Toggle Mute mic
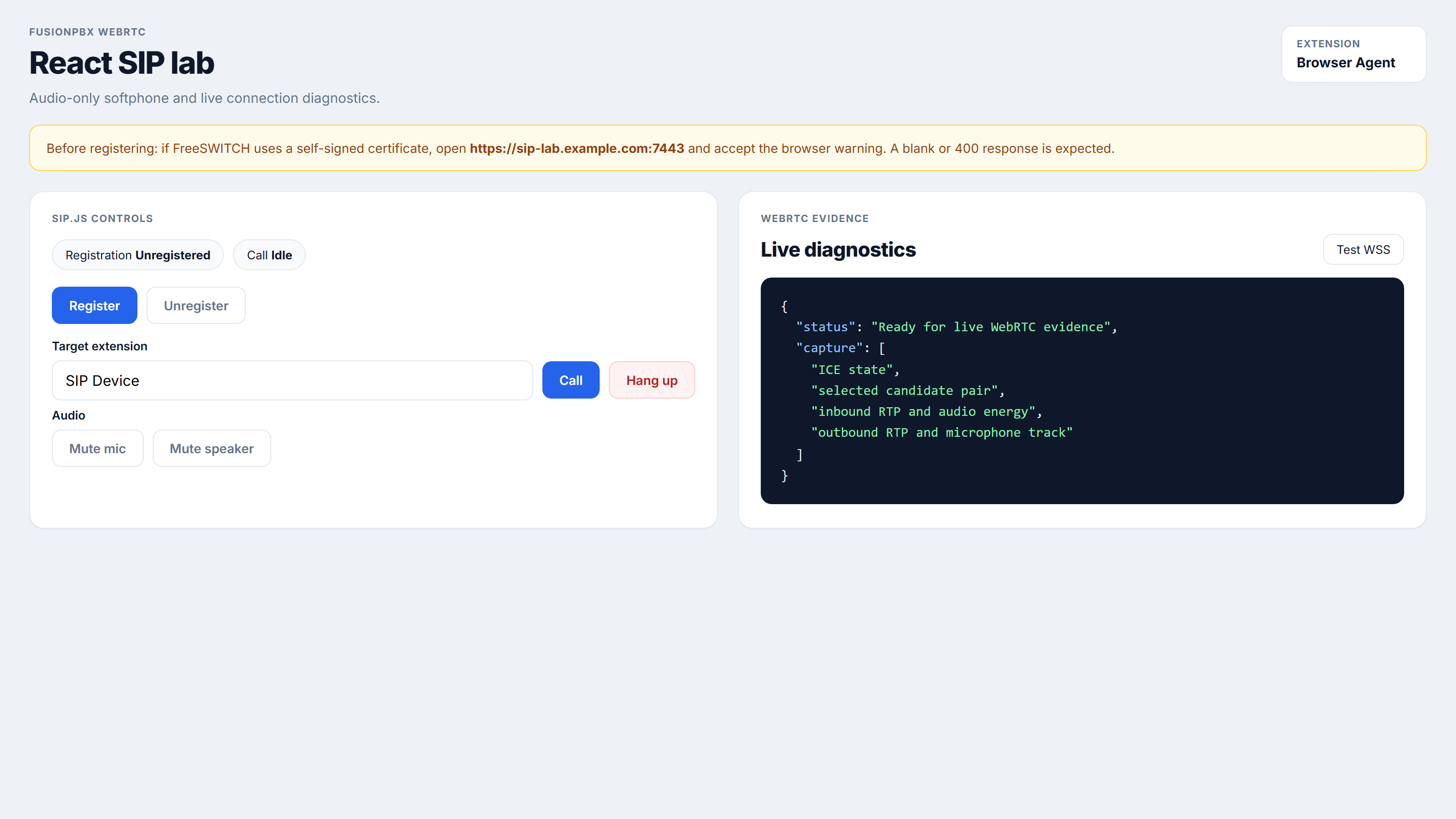1456x819 pixels. (97, 448)
